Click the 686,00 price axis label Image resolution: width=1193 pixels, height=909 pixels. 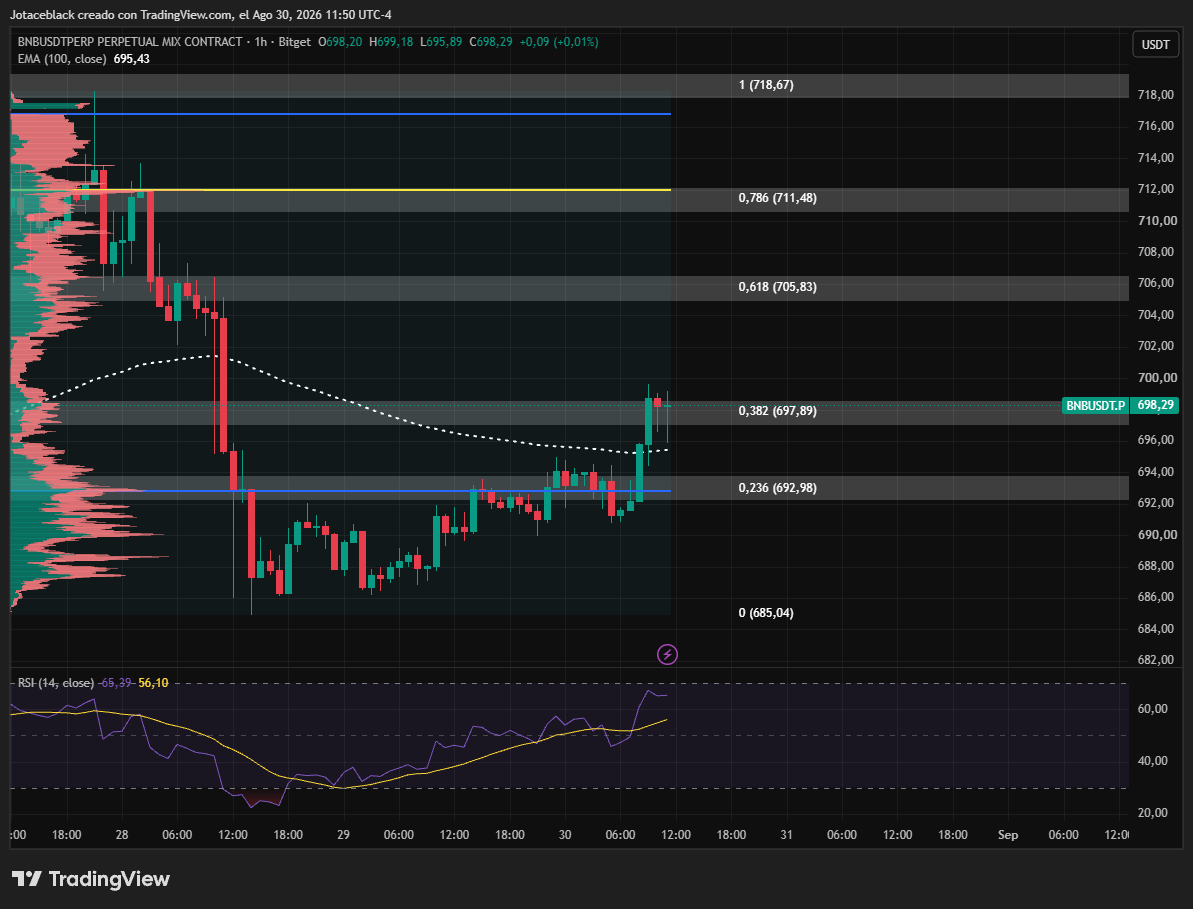pyautogui.click(x=1155, y=597)
